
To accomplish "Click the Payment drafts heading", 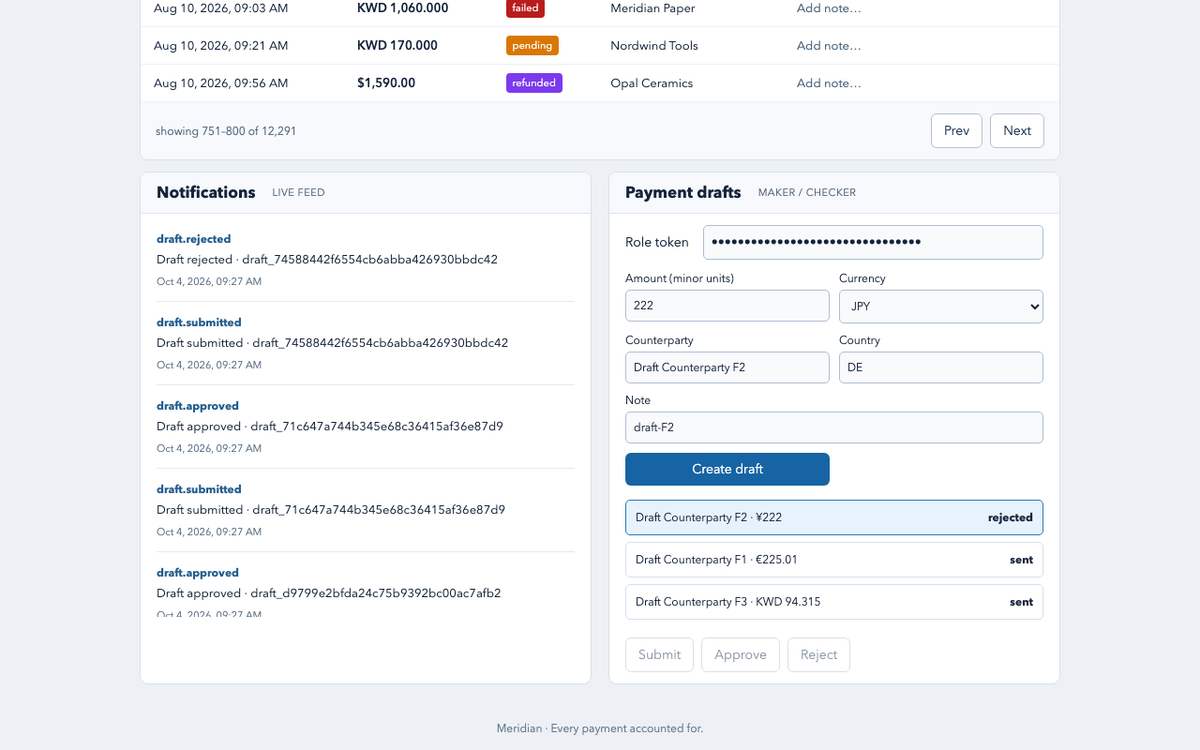I will 683,192.
